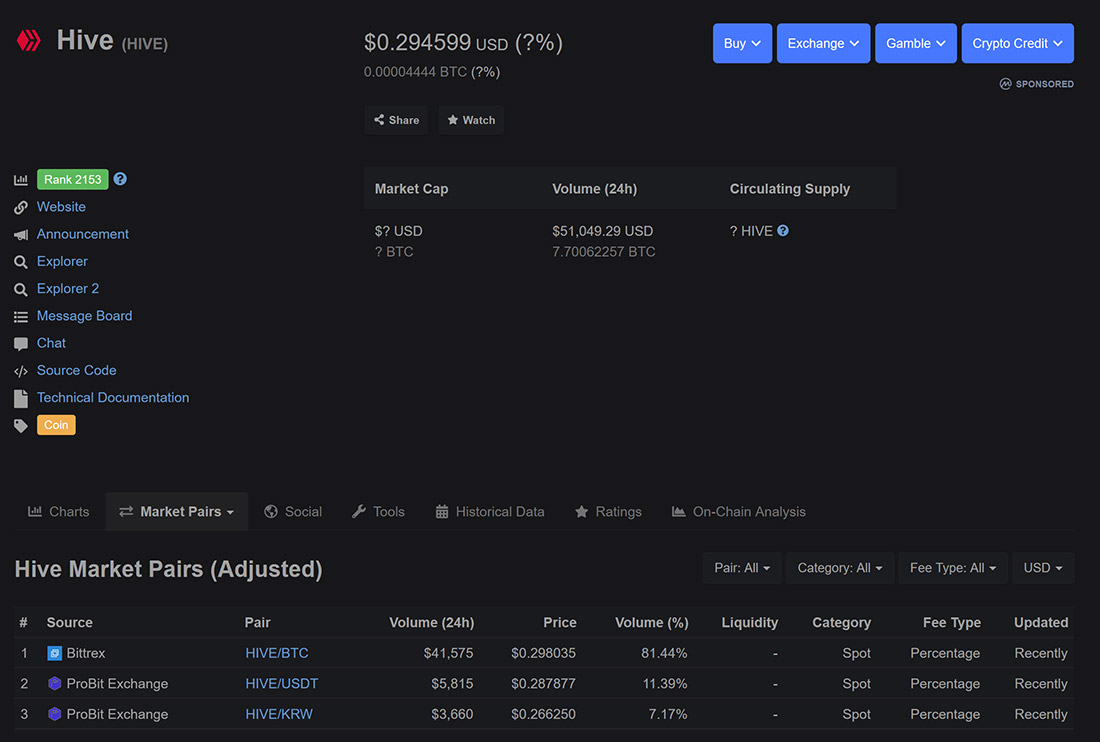View the Historical Data tab
The width and height of the screenshot is (1100, 742).
pos(490,512)
